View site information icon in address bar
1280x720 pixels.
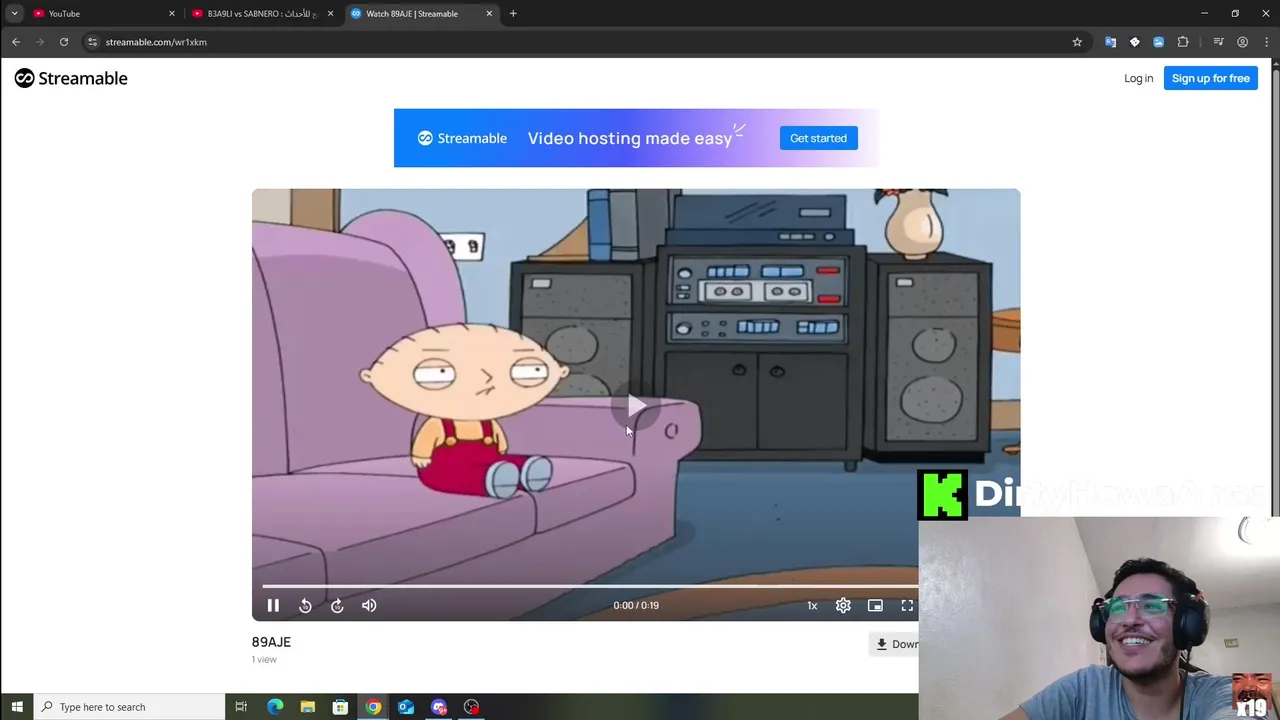(x=92, y=42)
